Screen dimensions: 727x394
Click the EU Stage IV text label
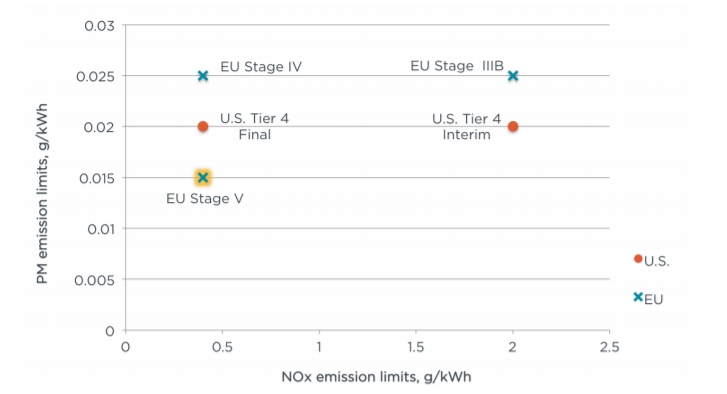click(261, 67)
